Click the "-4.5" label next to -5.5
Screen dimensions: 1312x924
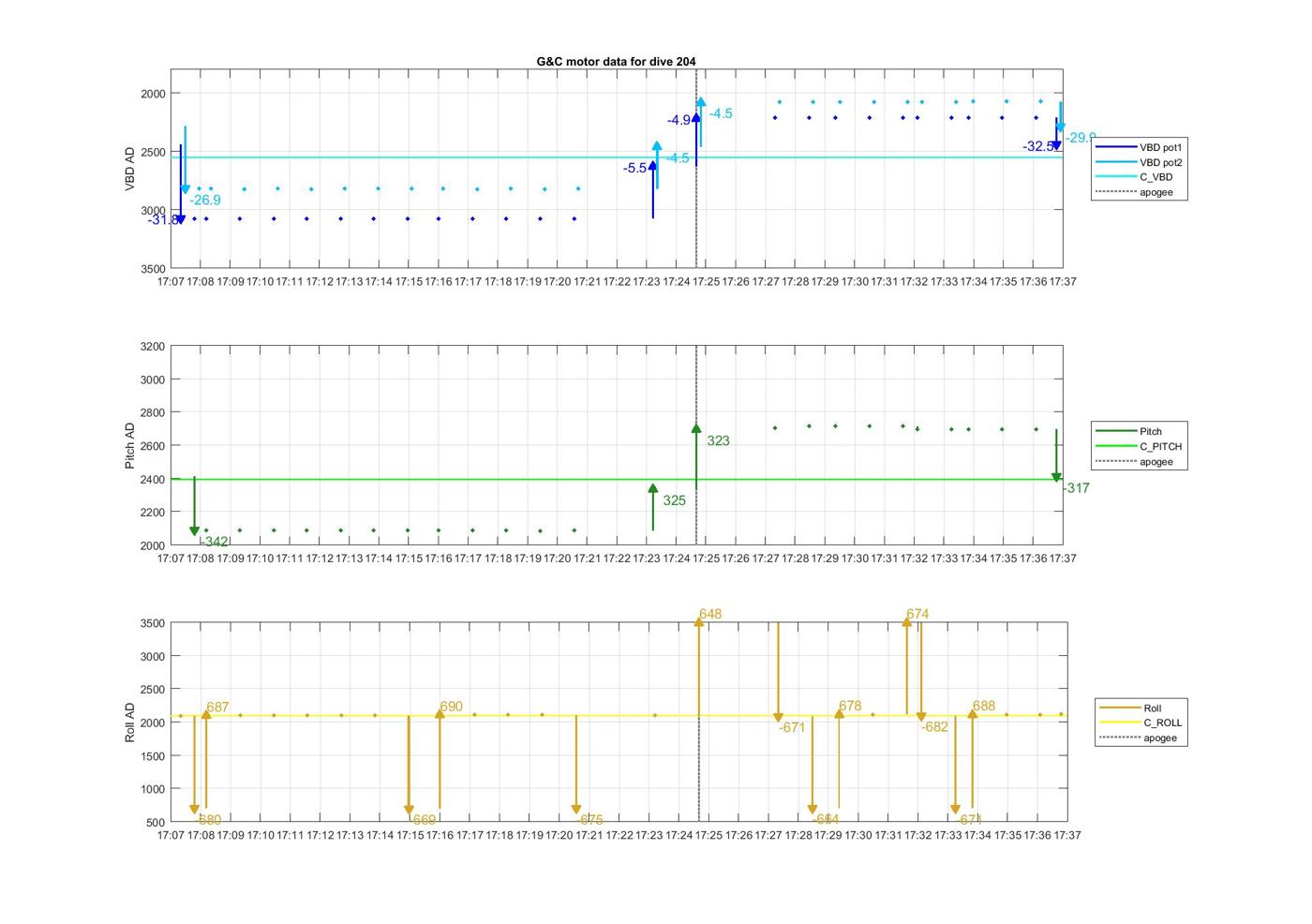tap(678, 158)
